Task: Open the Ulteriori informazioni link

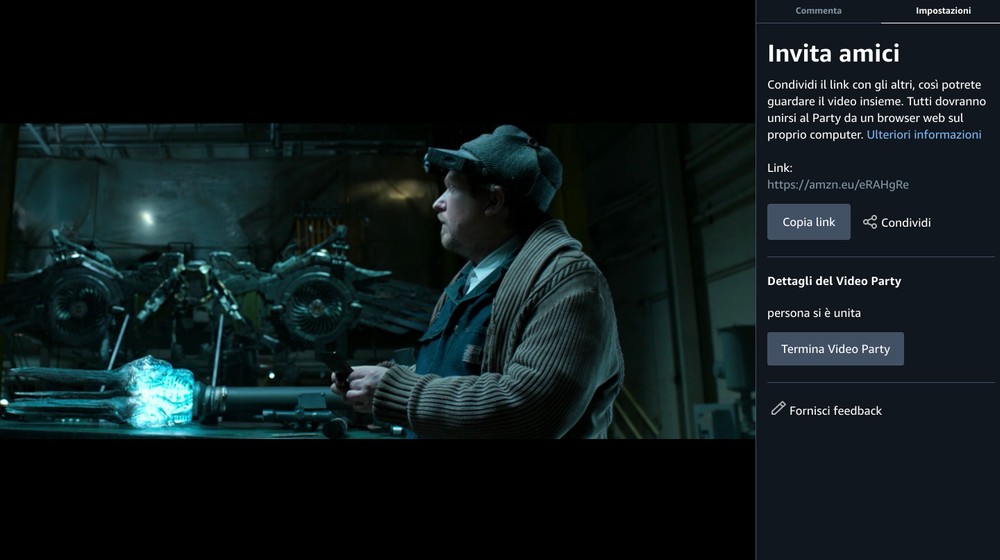Action: [923, 135]
